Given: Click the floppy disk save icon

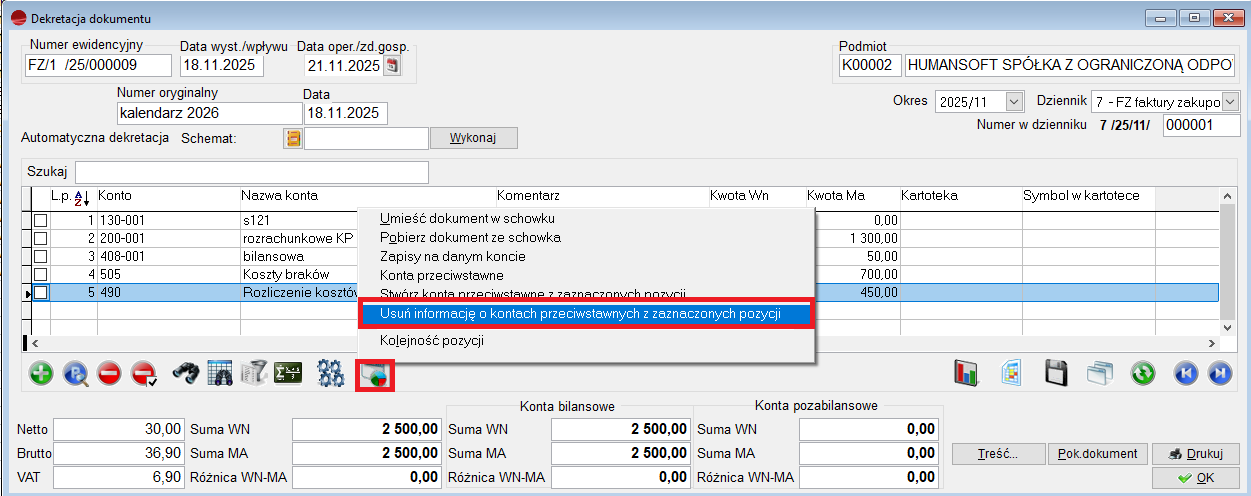Looking at the screenshot, I should (1056, 374).
